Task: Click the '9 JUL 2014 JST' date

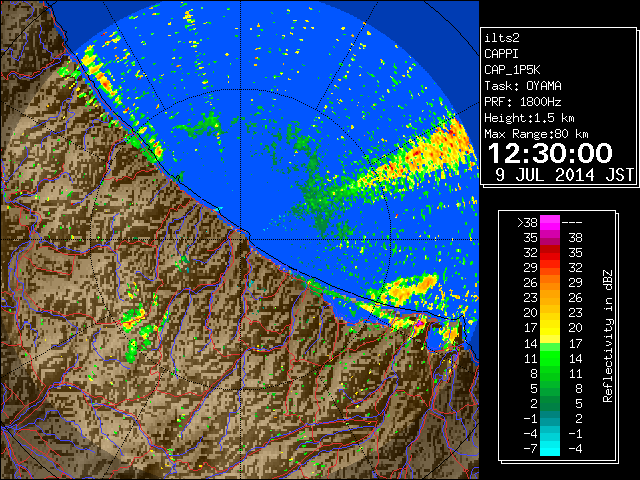Action: pyautogui.click(x=564, y=175)
